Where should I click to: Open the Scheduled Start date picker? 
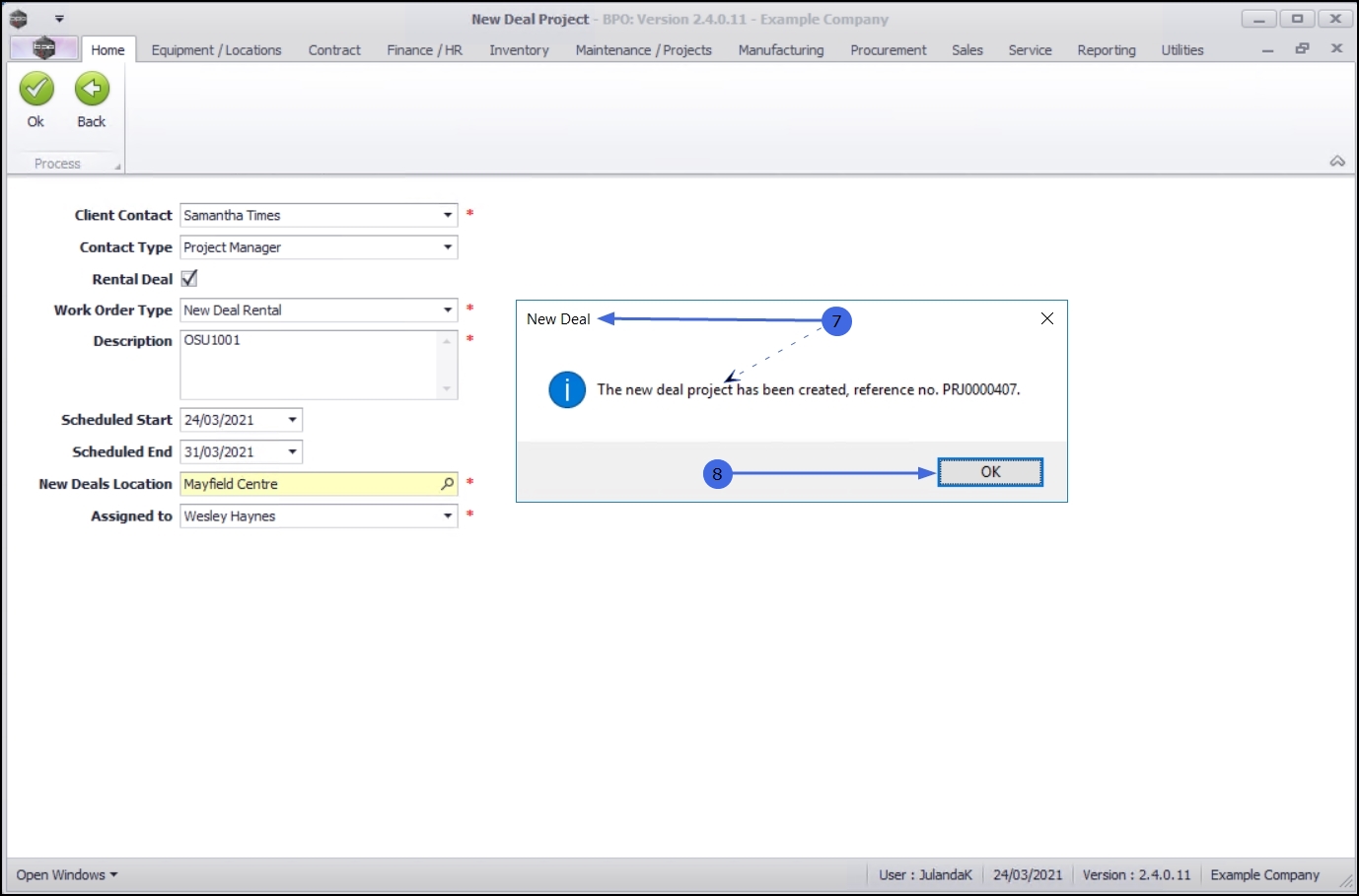click(x=292, y=420)
